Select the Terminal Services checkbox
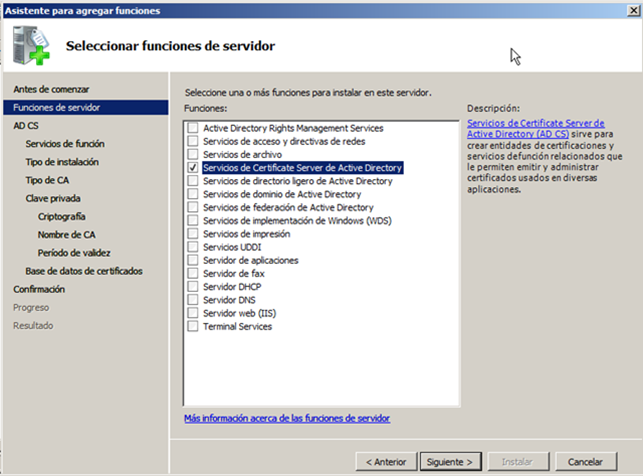The image size is (643, 476). point(193,326)
